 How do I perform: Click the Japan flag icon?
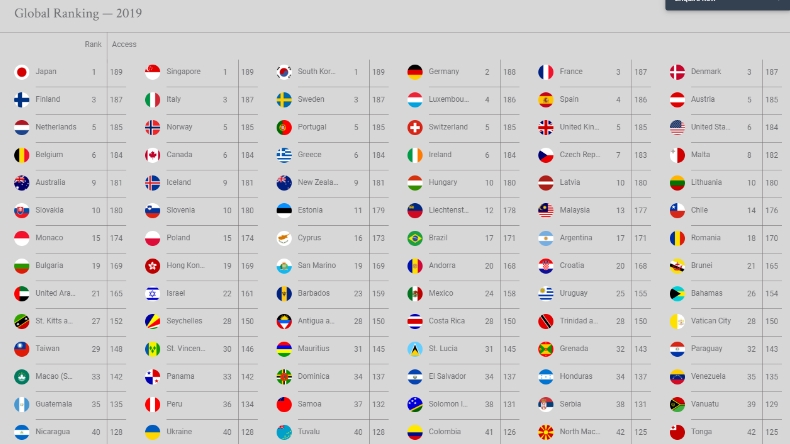pyautogui.click(x=21, y=72)
